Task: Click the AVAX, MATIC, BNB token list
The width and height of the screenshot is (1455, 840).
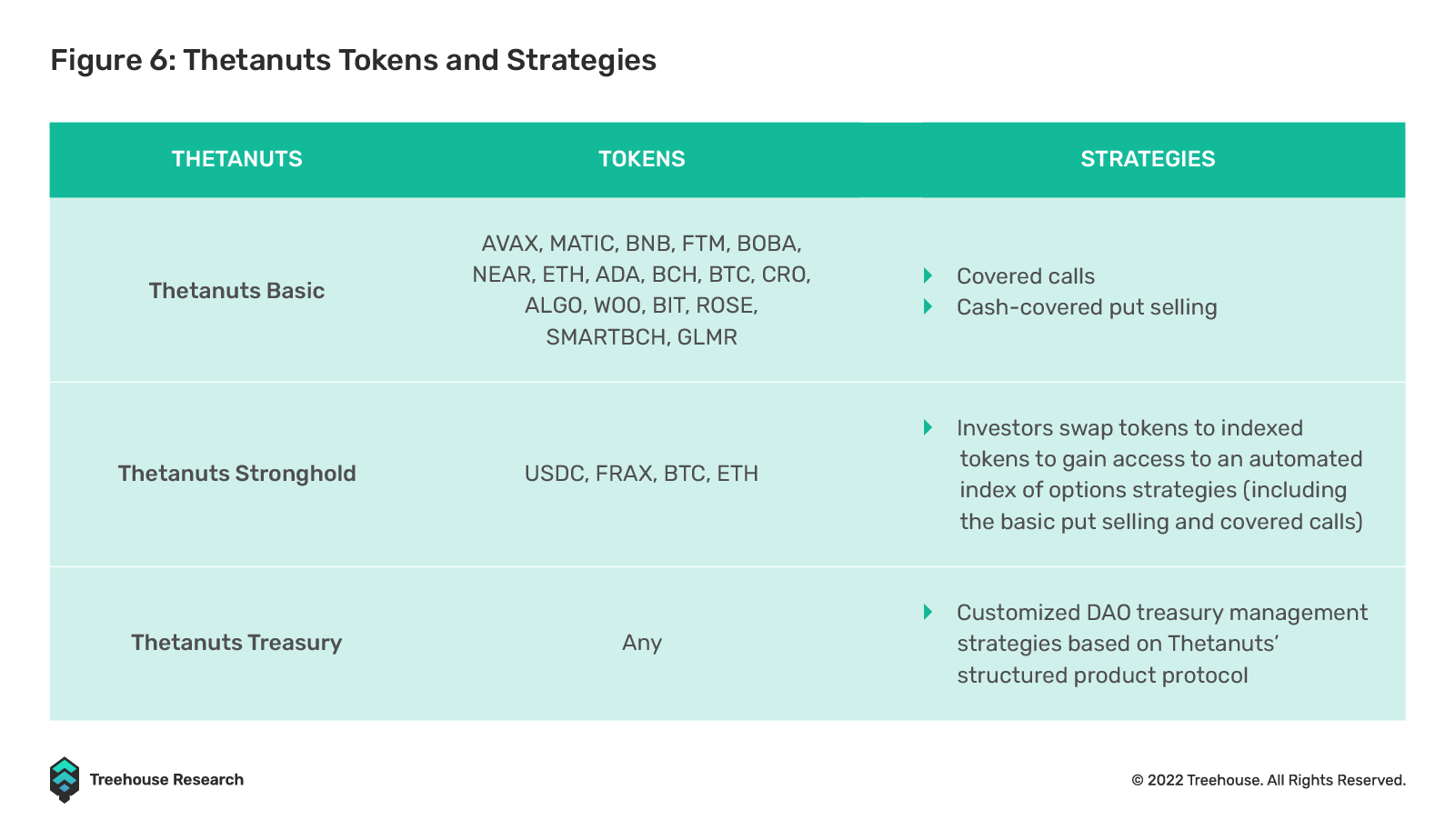Action: tap(641, 290)
